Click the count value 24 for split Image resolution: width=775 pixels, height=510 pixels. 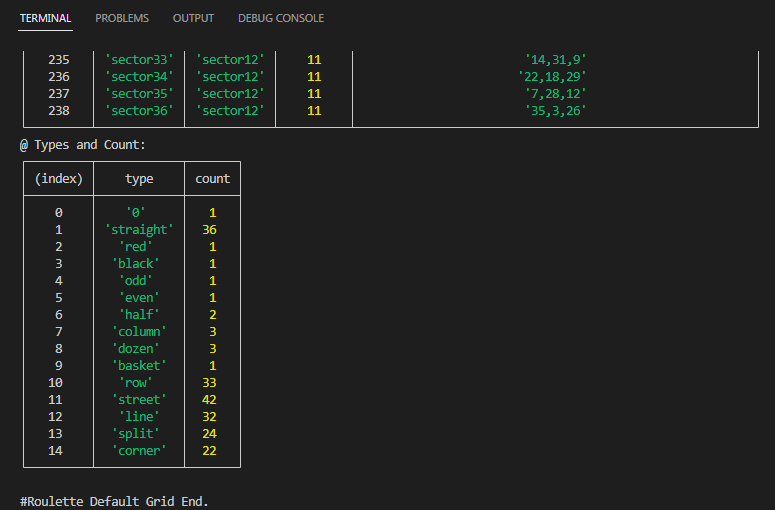210,433
